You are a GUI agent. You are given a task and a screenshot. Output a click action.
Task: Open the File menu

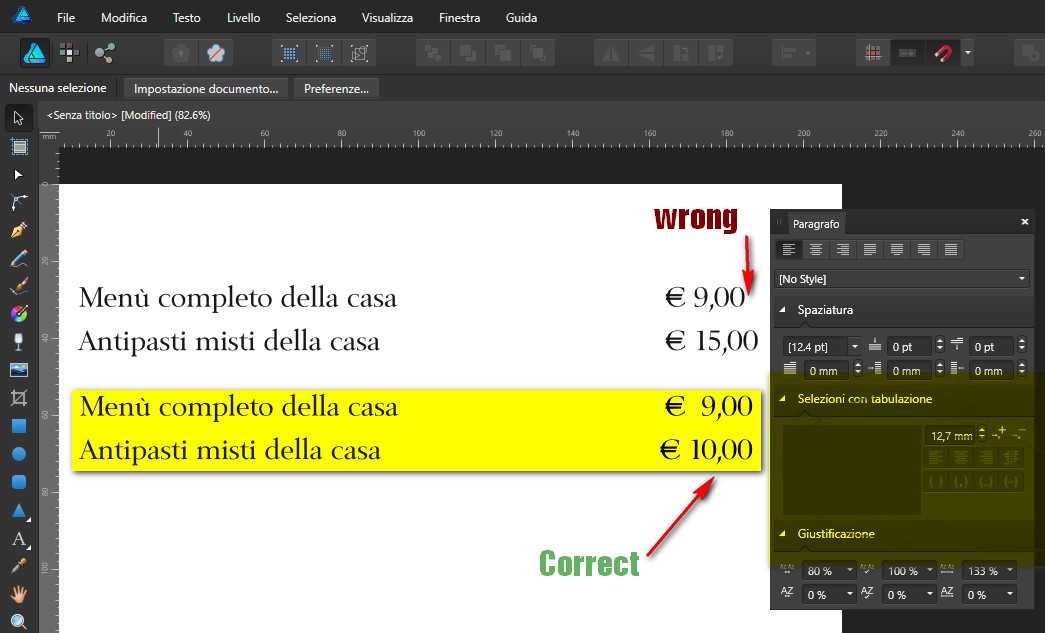[66, 17]
